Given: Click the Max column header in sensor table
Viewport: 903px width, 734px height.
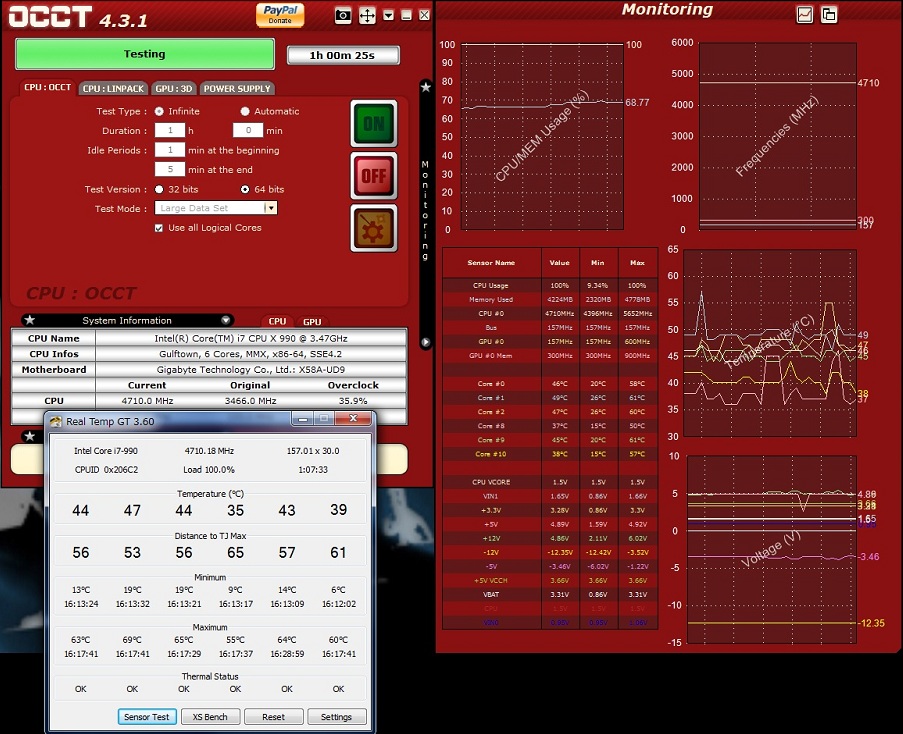Looking at the screenshot, I should coord(638,263).
